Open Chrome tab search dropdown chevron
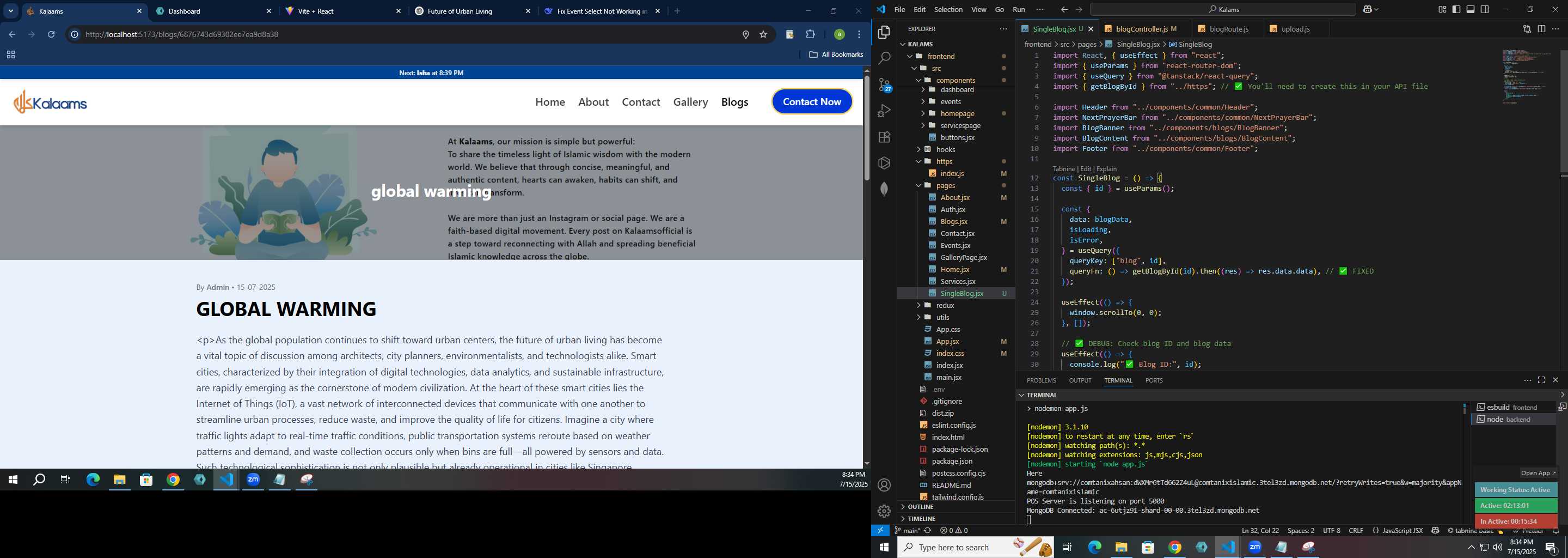 10,11
